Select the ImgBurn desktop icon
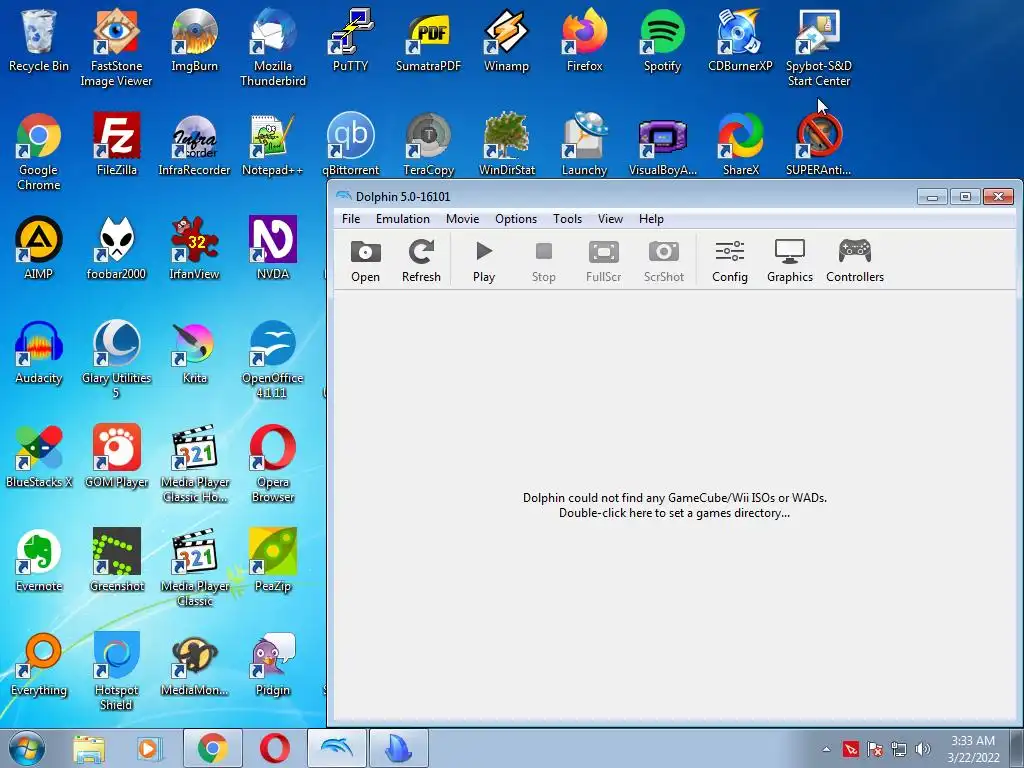This screenshot has height=768, width=1024. click(x=195, y=41)
